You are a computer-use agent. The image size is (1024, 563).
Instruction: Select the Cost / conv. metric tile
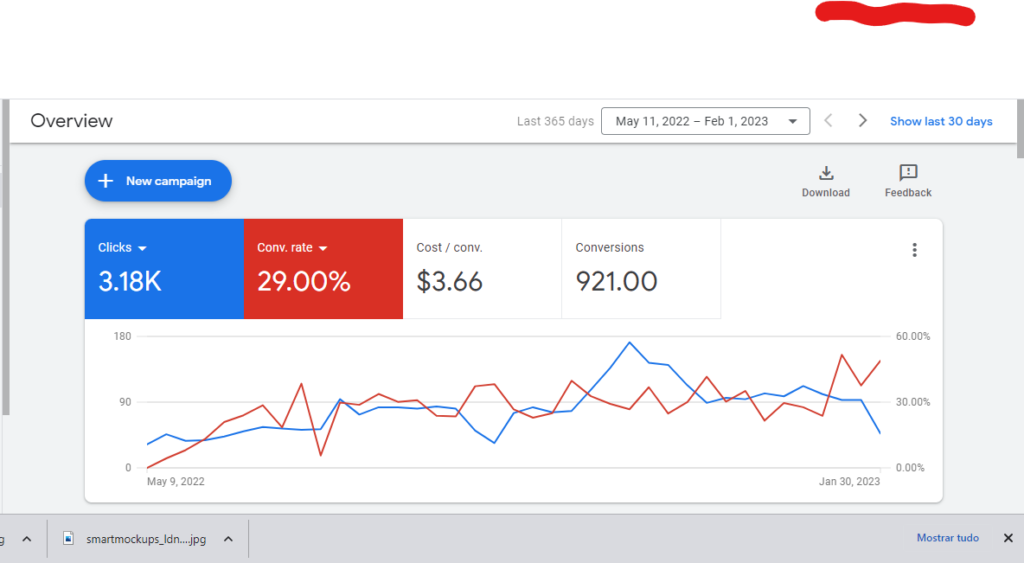(482, 269)
